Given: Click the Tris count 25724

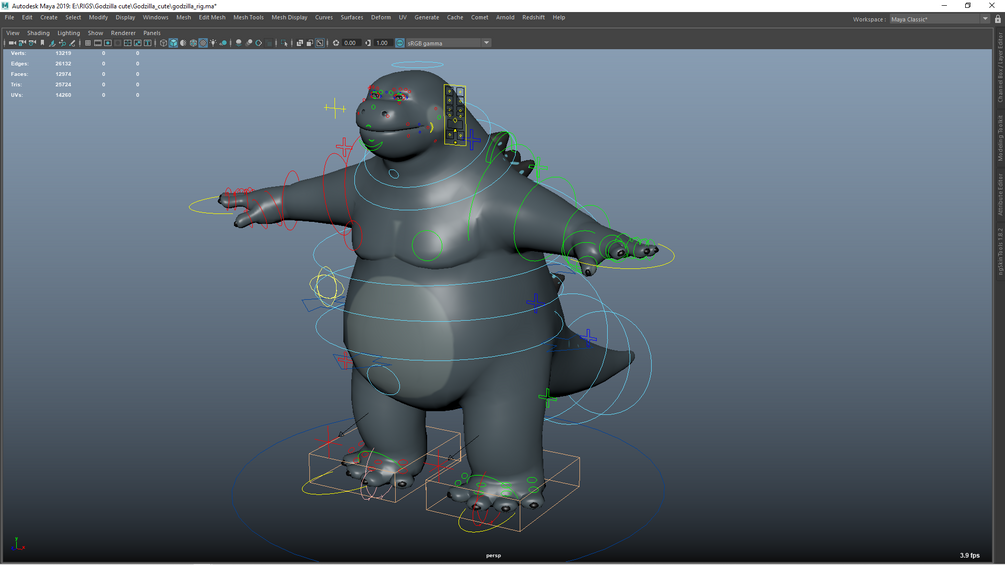Looking at the screenshot, I should tap(63, 85).
